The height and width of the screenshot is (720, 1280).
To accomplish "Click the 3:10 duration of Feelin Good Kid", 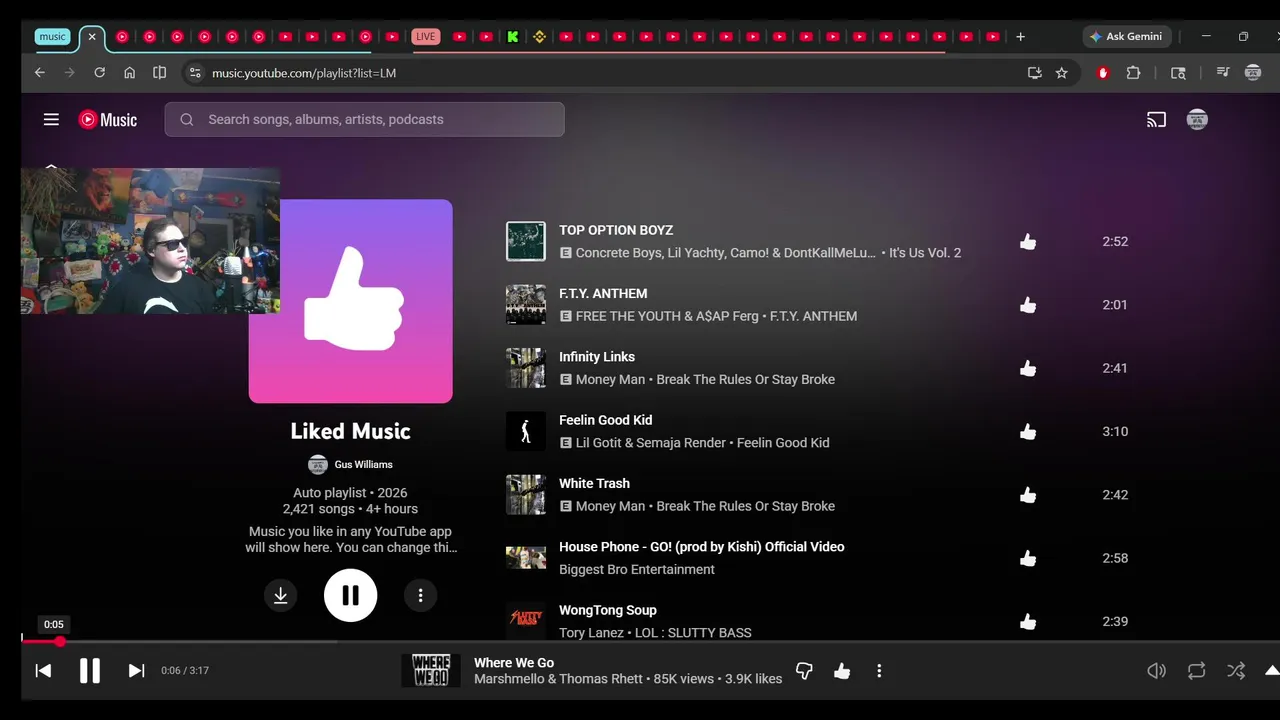I will (1115, 431).
